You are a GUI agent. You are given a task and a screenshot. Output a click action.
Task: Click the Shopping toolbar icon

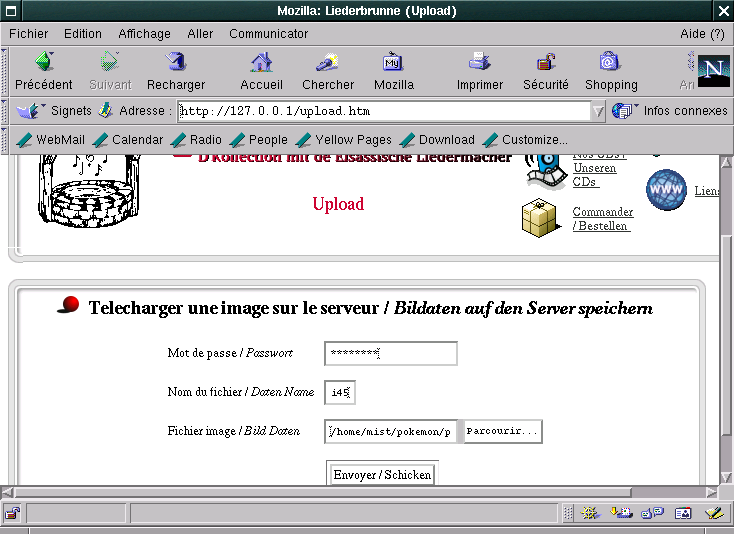(610, 63)
